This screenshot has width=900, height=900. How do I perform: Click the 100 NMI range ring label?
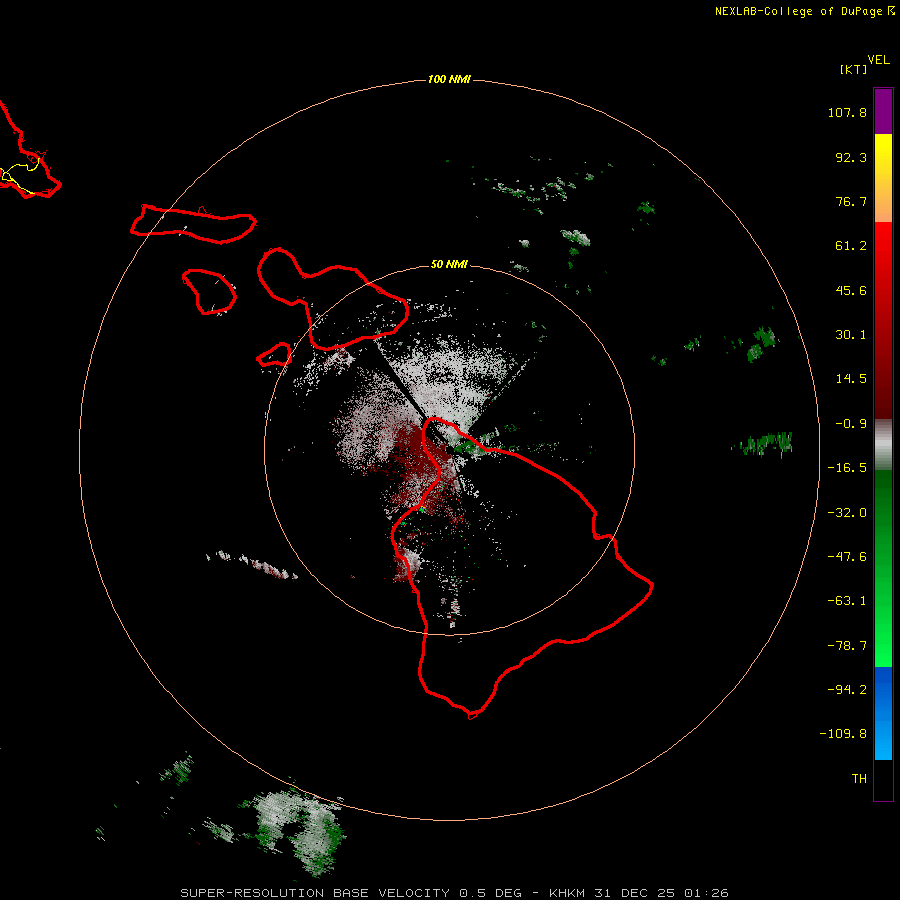click(449, 79)
